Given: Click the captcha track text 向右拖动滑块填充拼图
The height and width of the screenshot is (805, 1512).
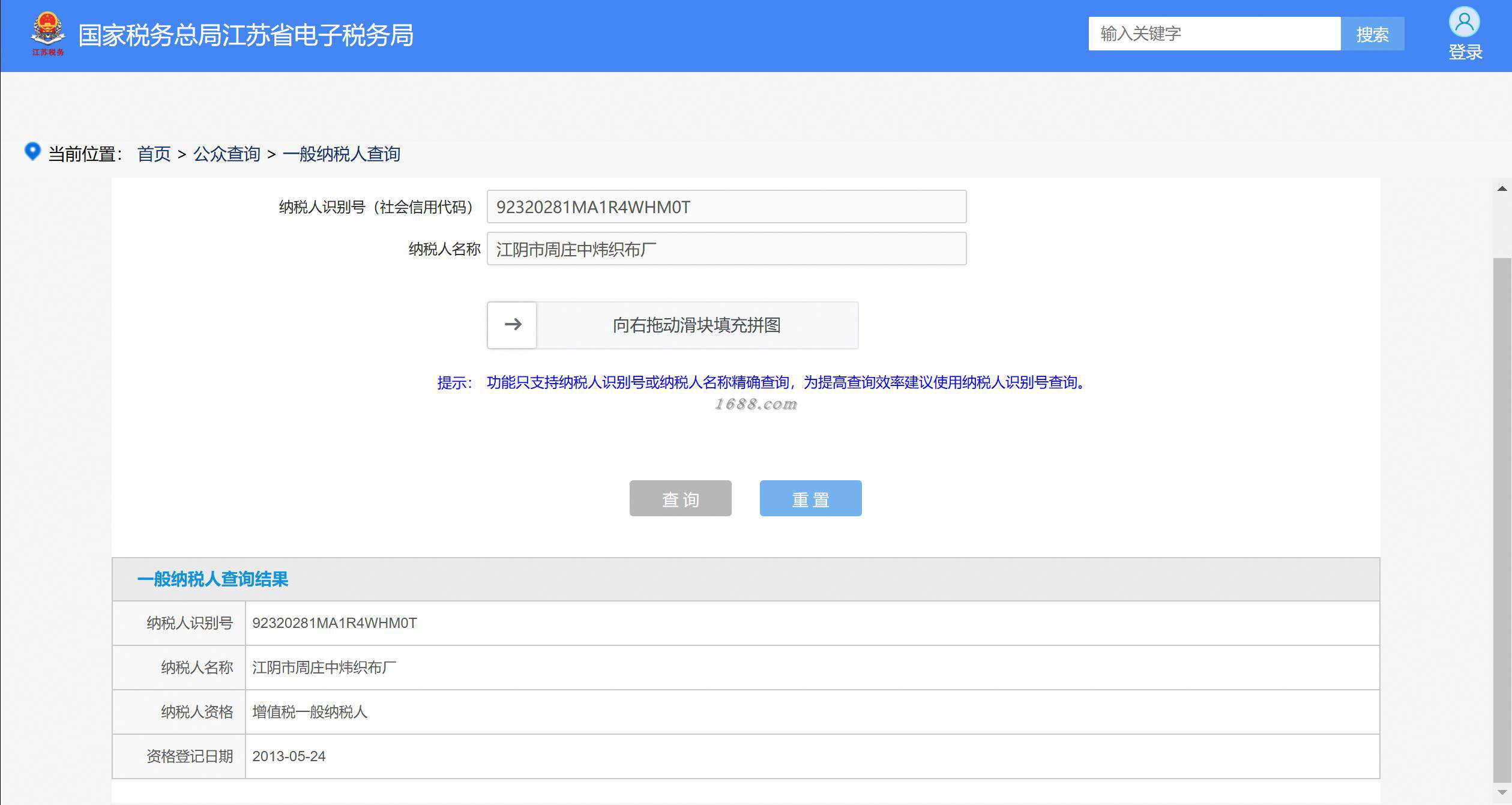Looking at the screenshot, I should pyautogui.click(x=696, y=325).
